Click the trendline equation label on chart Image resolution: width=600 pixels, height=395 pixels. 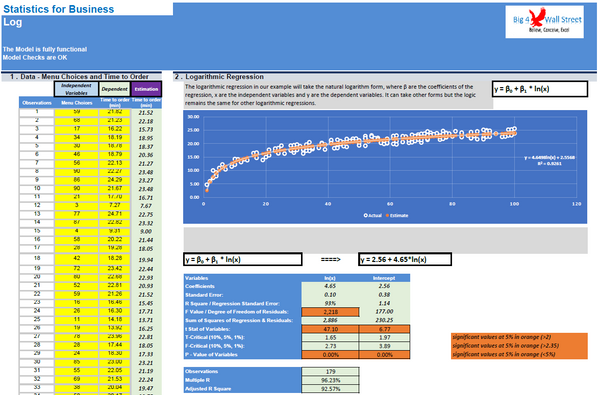click(x=549, y=160)
